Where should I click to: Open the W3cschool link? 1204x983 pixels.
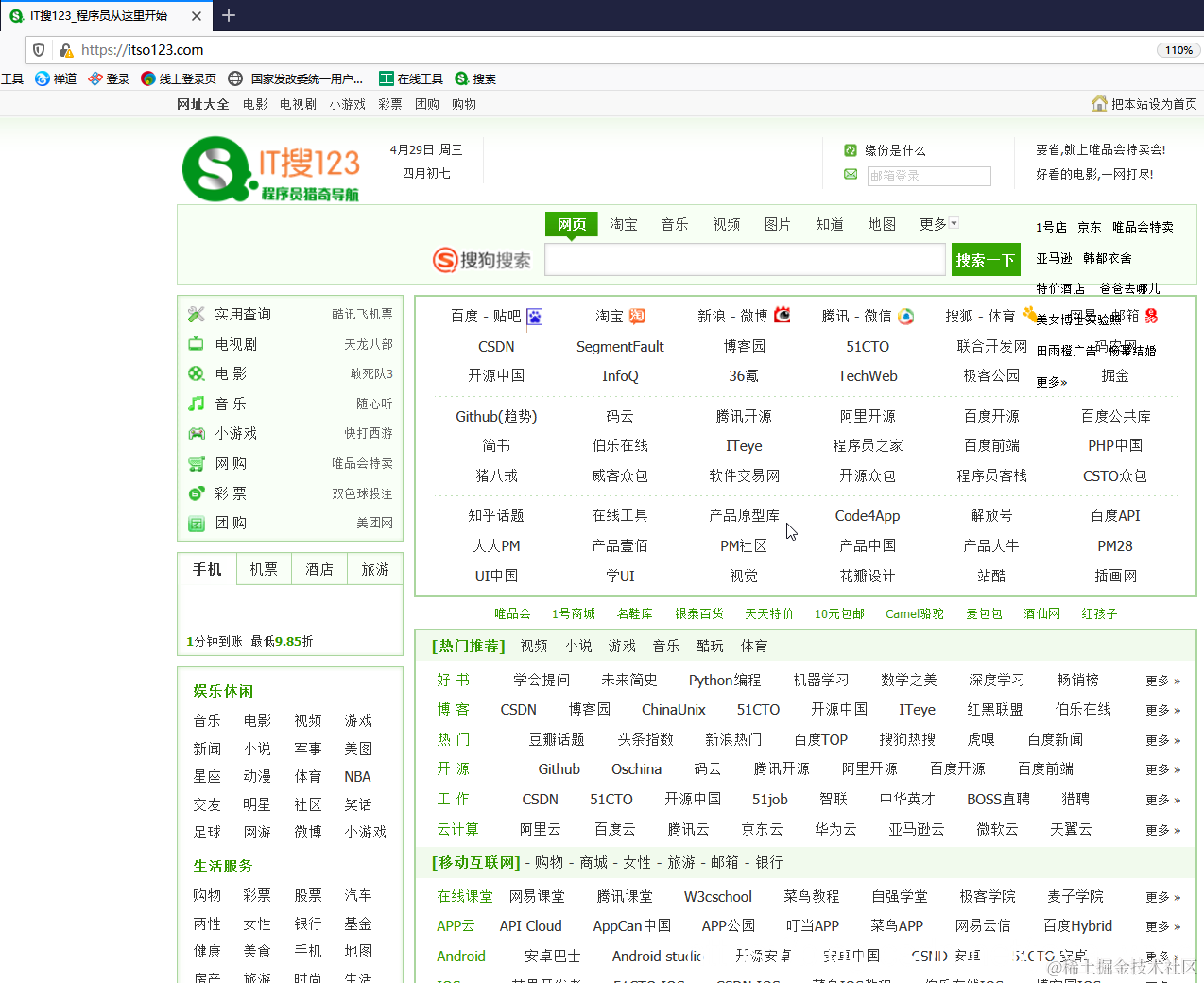point(718,897)
